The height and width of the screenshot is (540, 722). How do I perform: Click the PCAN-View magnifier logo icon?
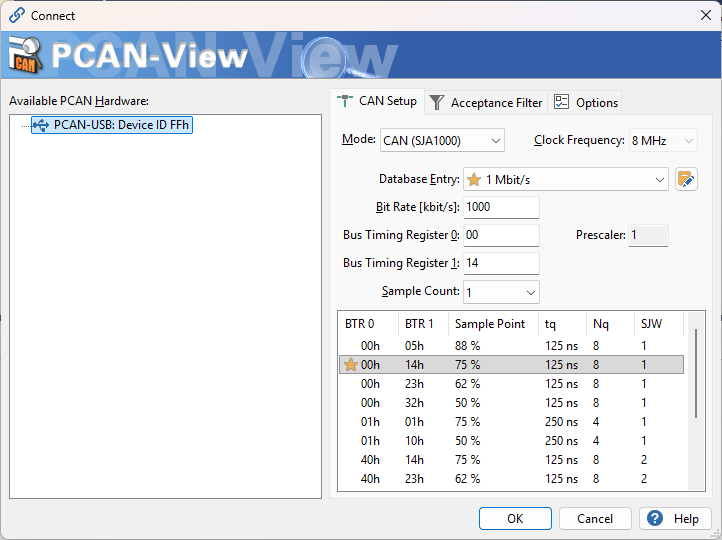pos(26,55)
